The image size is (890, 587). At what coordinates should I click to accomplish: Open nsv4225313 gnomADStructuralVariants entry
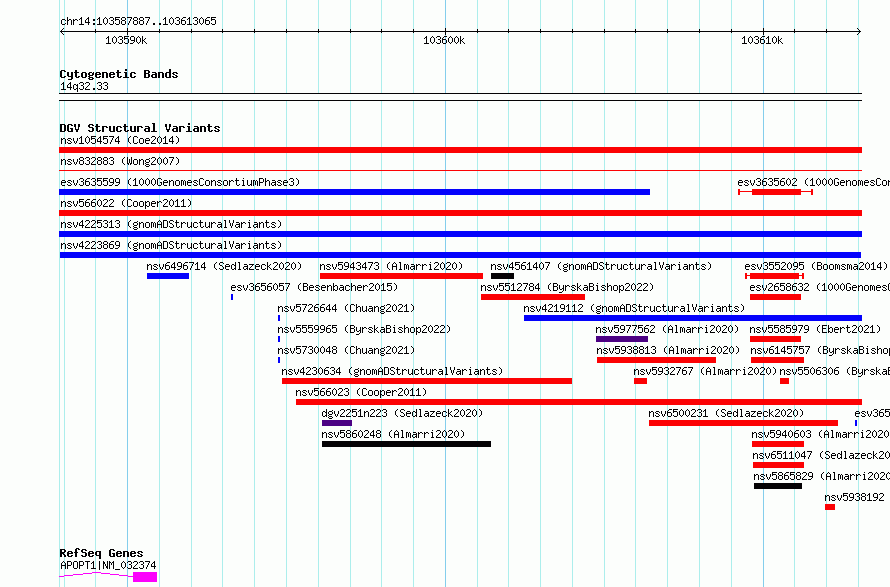[x=171, y=224]
